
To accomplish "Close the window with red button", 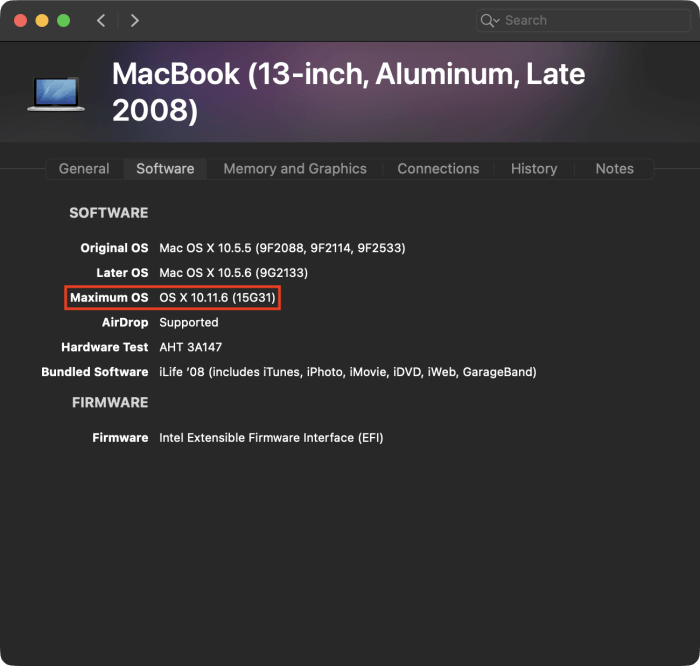I will (x=21, y=21).
